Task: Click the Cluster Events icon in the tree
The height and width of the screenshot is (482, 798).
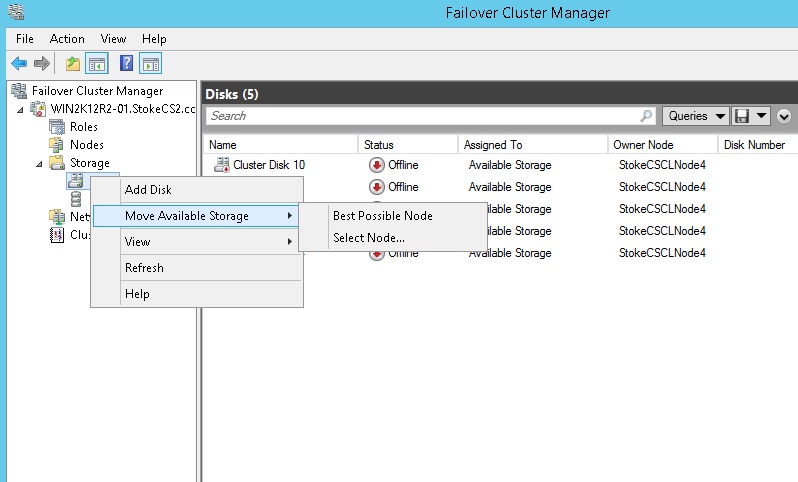Action: pyautogui.click(x=56, y=235)
